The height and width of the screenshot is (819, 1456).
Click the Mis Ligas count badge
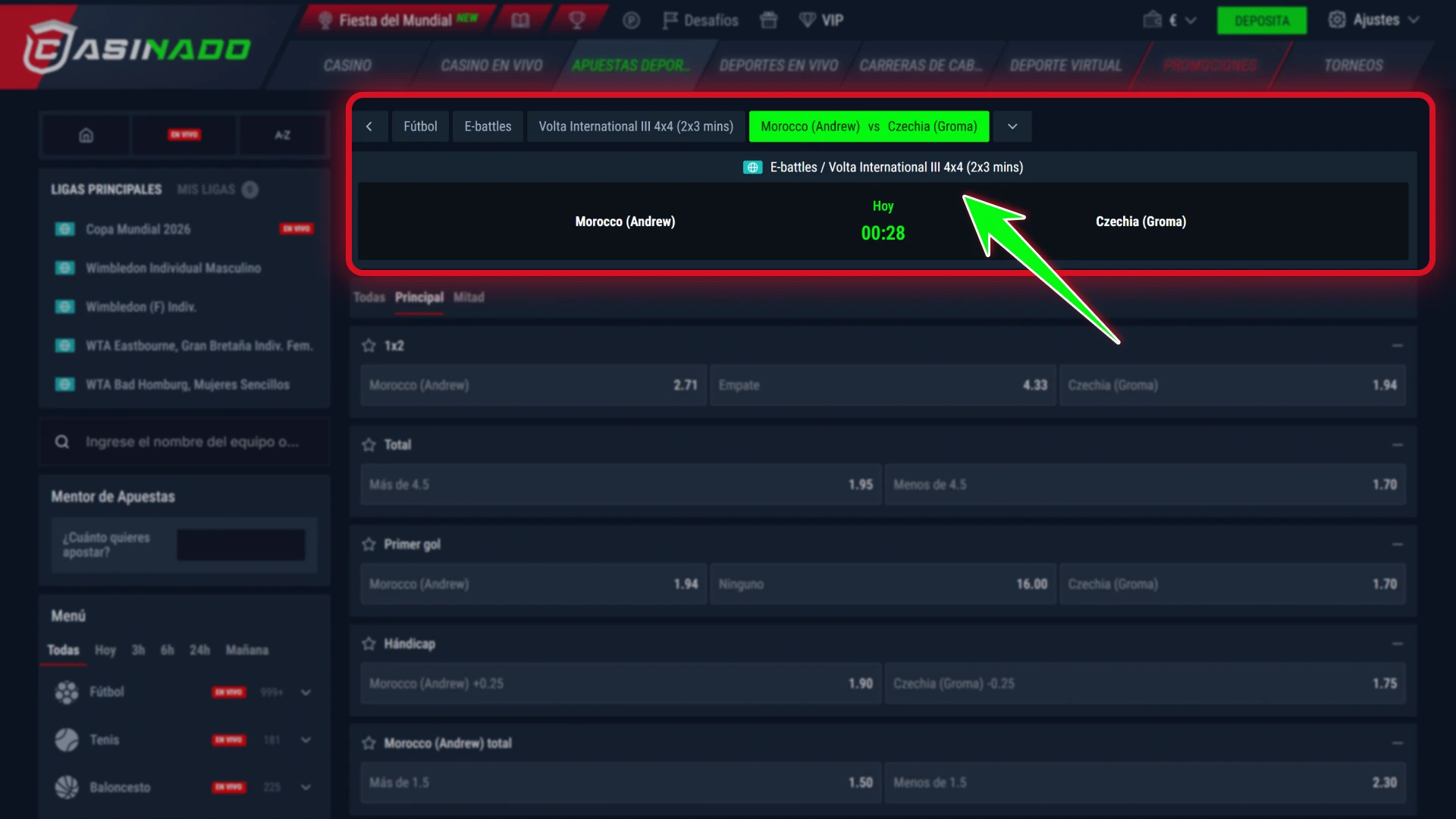[250, 190]
